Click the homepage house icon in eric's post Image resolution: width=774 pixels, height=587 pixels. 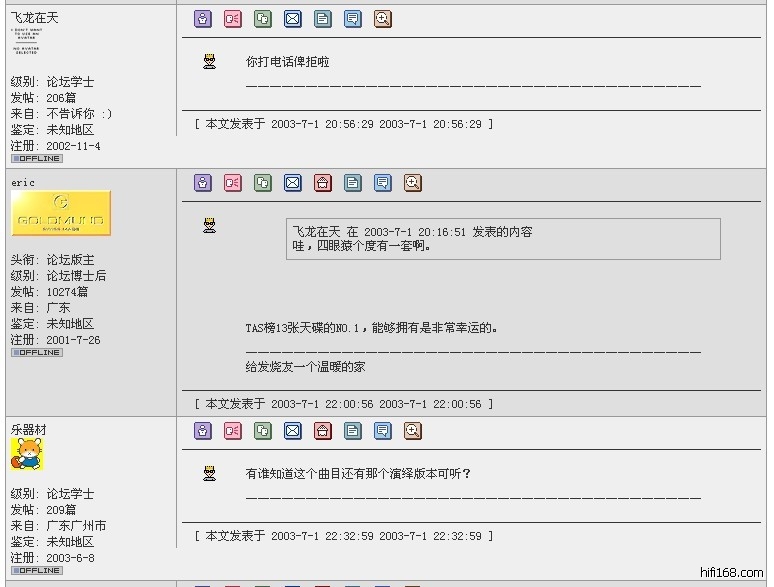(x=322, y=183)
